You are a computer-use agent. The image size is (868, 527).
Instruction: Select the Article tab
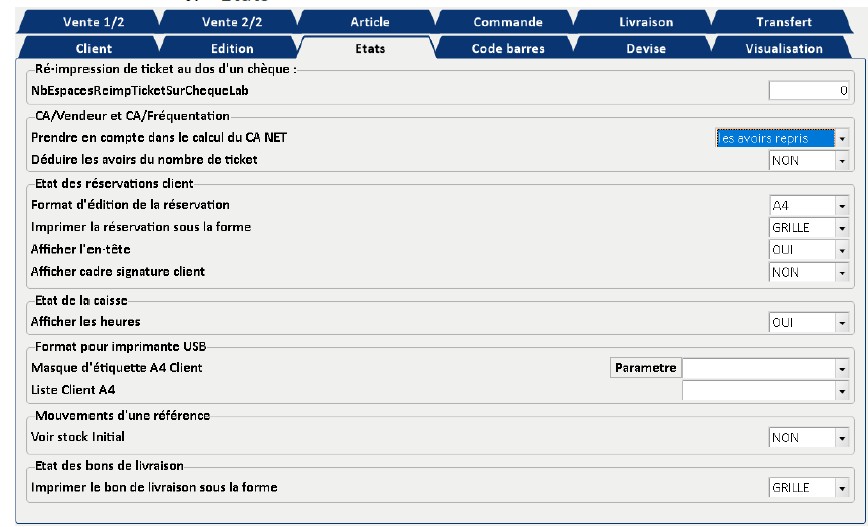click(370, 22)
